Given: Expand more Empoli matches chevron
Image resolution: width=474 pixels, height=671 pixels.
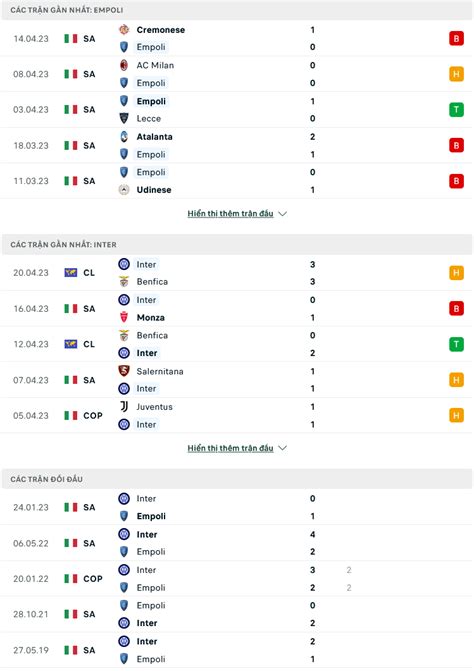Looking at the screenshot, I should (282, 213).
